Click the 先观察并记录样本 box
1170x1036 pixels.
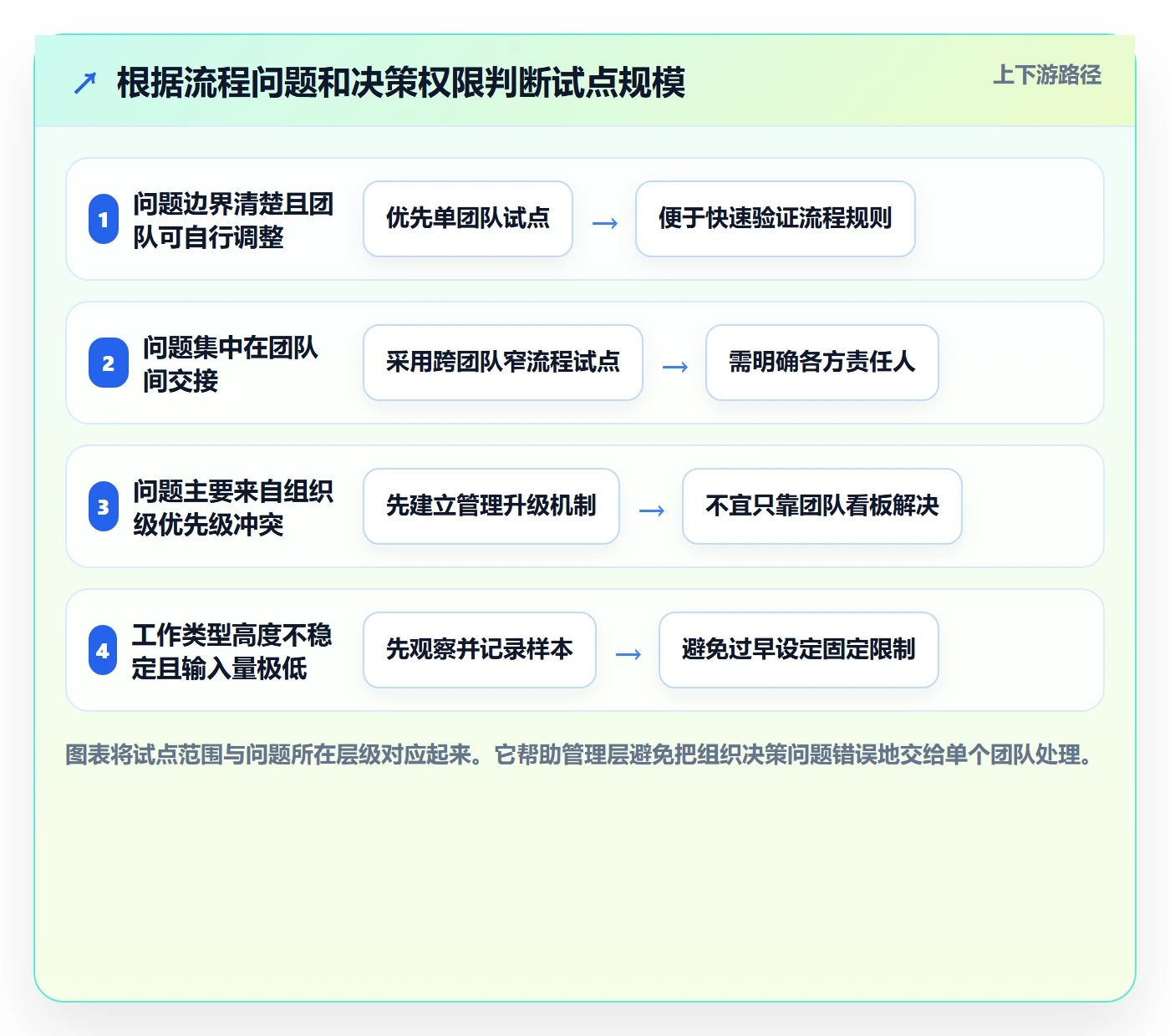pyautogui.click(x=480, y=650)
